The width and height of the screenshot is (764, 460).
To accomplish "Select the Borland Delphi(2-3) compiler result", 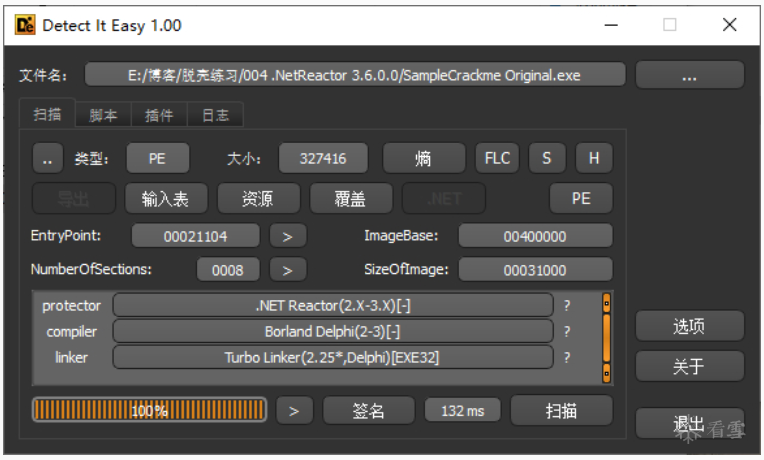I will coord(333,332).
